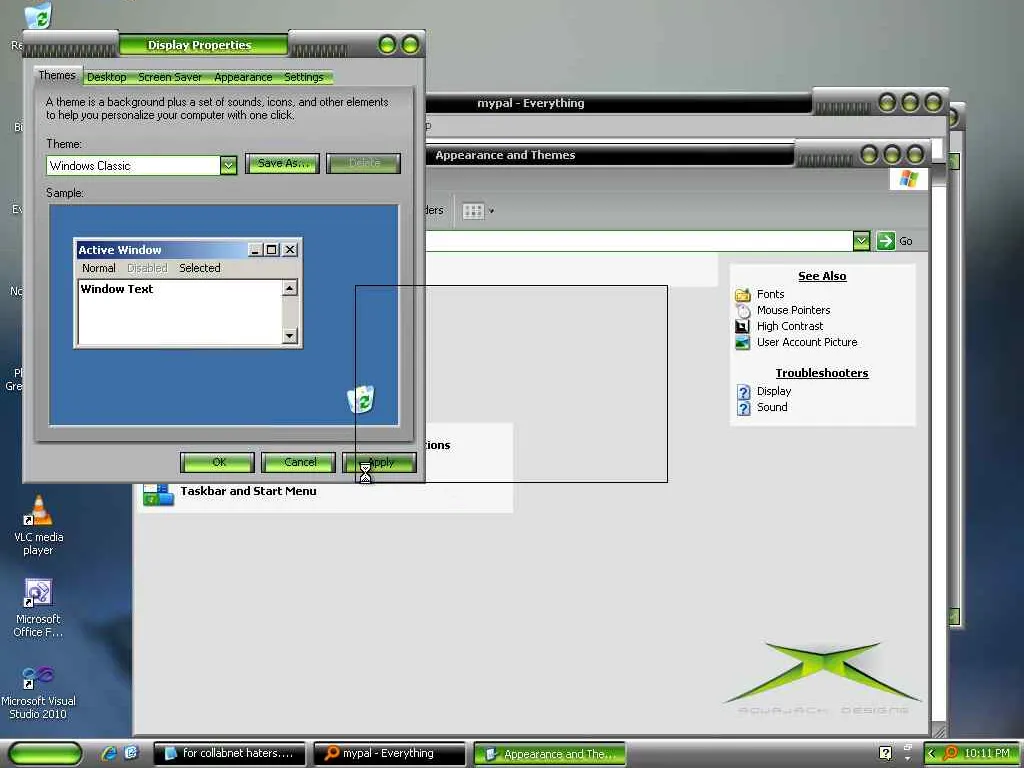Select the Themes tab
This screenshot has width=1024, height=768.
click(57, 75)
